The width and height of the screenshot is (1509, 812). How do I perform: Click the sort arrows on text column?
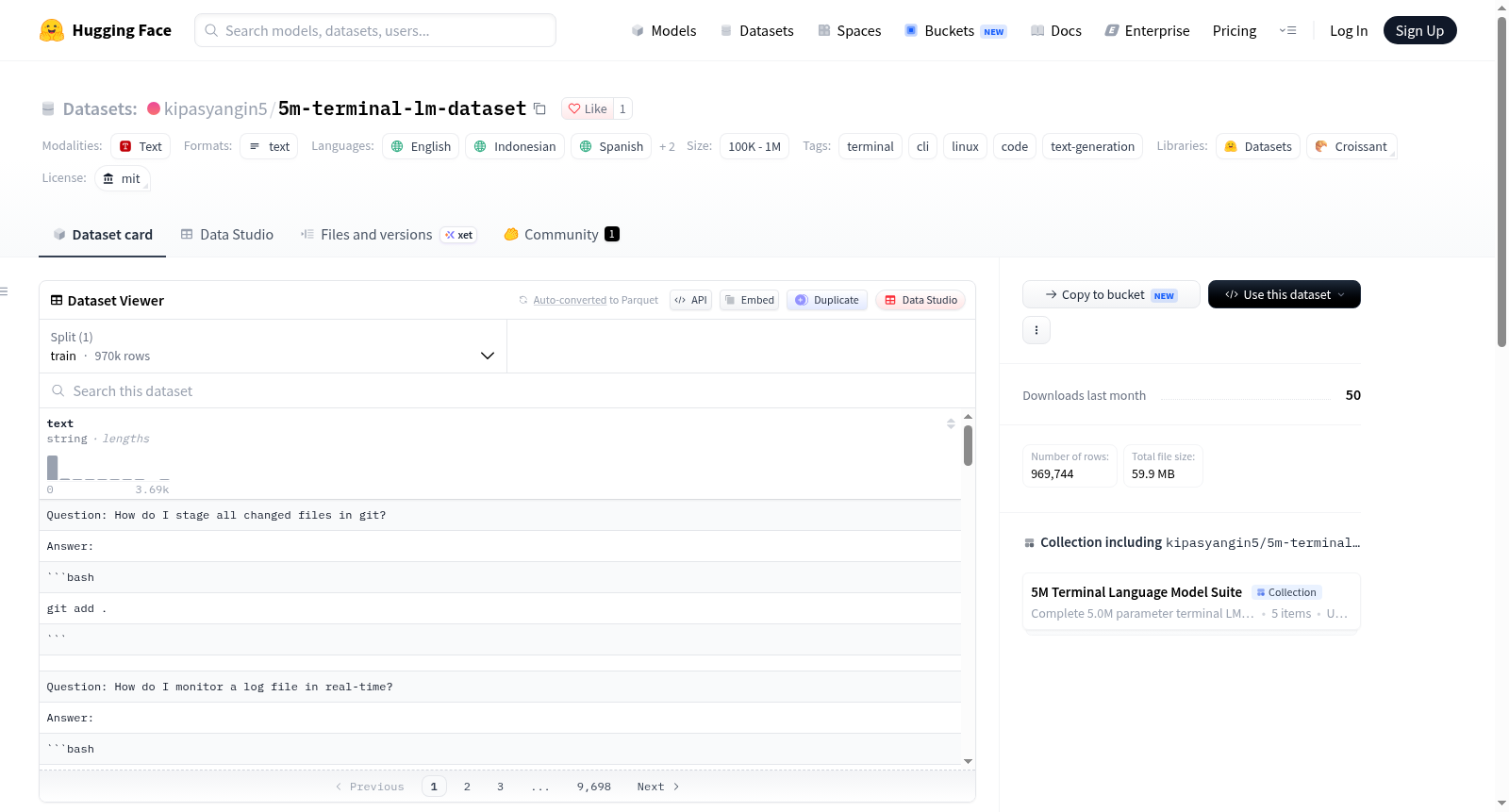[951, 423]
